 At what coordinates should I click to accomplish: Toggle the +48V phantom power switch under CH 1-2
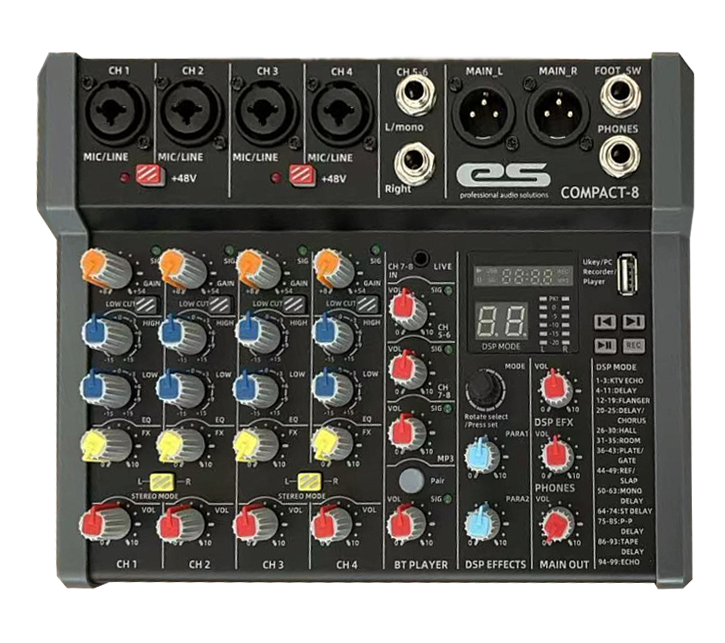[150, 176]
